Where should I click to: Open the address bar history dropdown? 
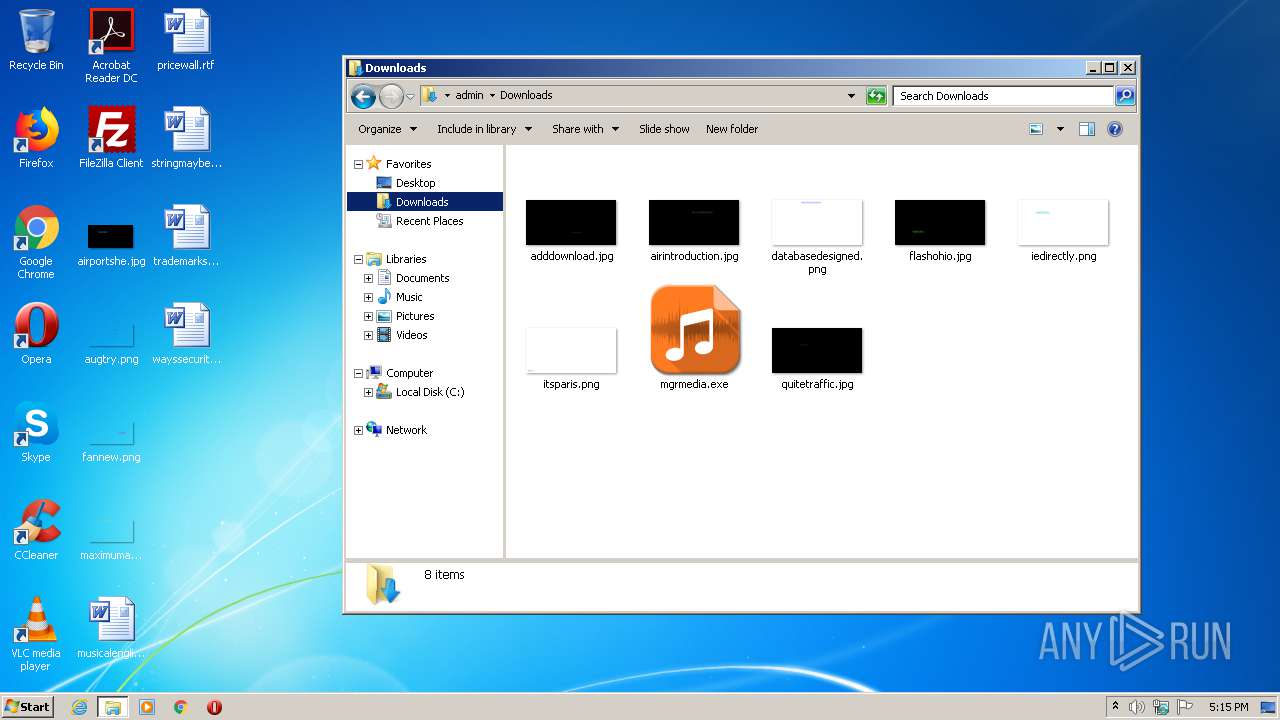(851, 96)
